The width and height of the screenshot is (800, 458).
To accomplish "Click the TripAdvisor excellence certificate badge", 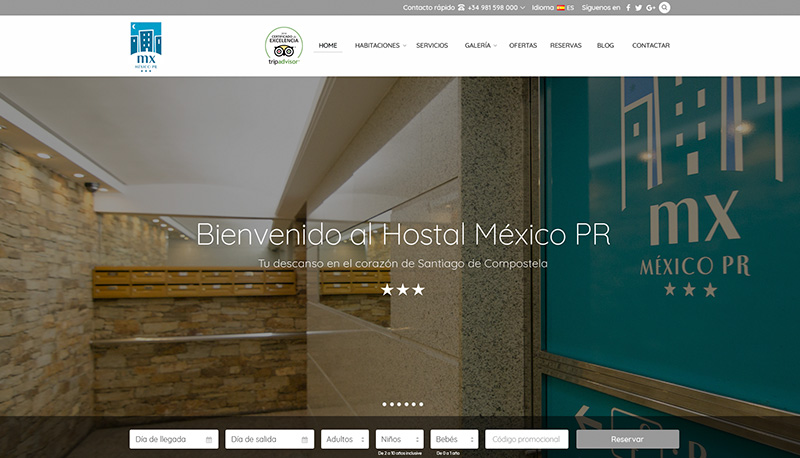I will [283, 46].
